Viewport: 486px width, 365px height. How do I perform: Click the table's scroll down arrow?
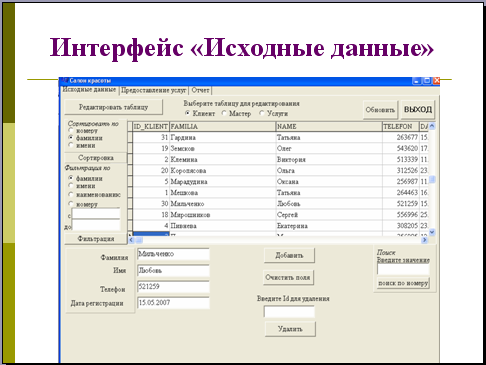(x=432, y=232)
